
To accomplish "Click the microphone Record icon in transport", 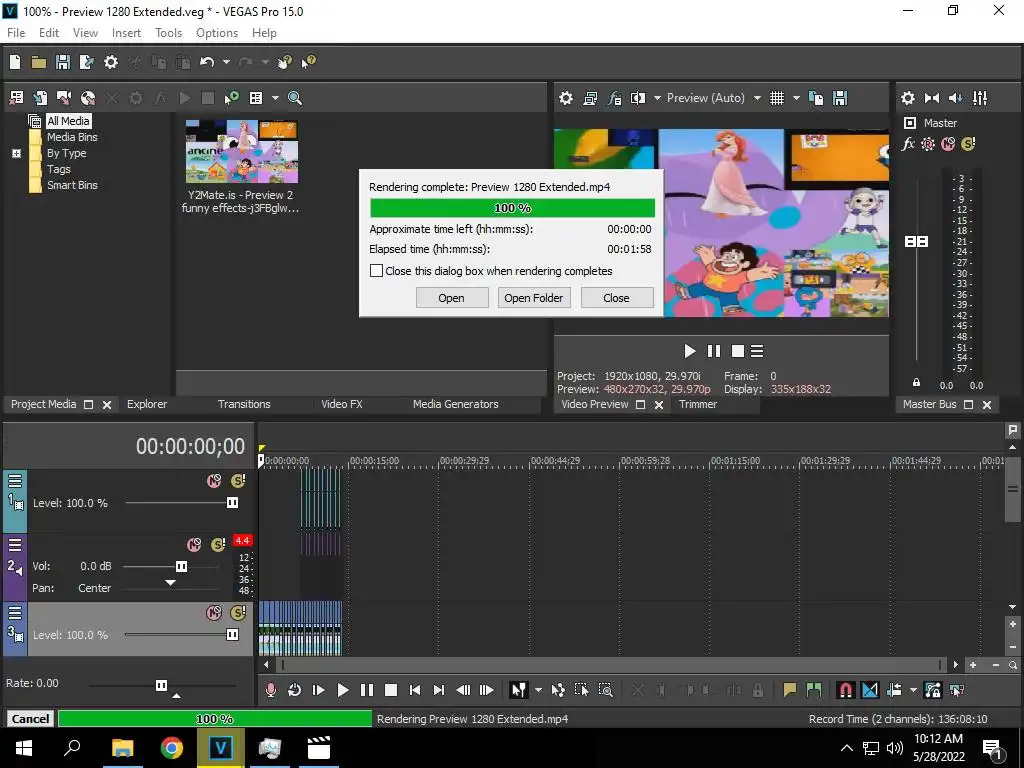I will [x=270, y=690].
